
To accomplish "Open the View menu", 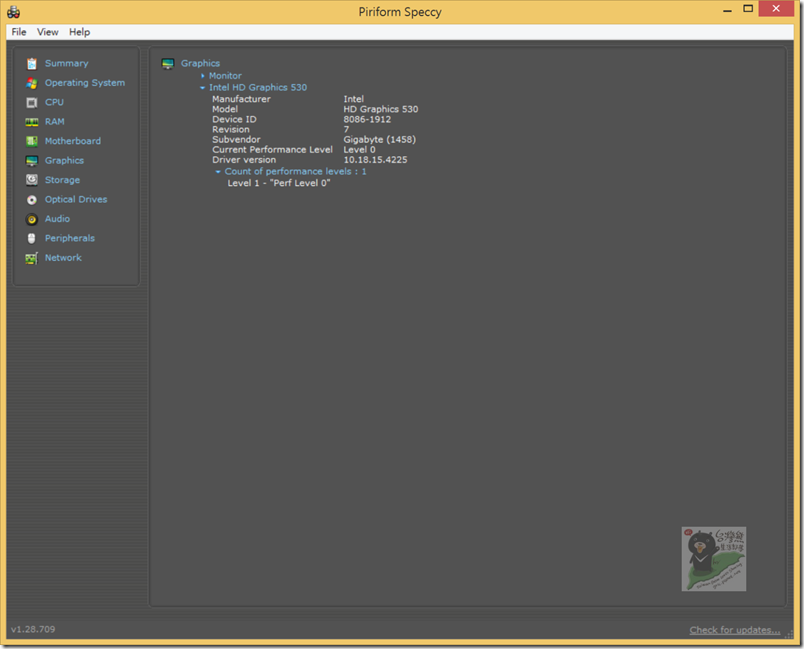I will point(48,32).
